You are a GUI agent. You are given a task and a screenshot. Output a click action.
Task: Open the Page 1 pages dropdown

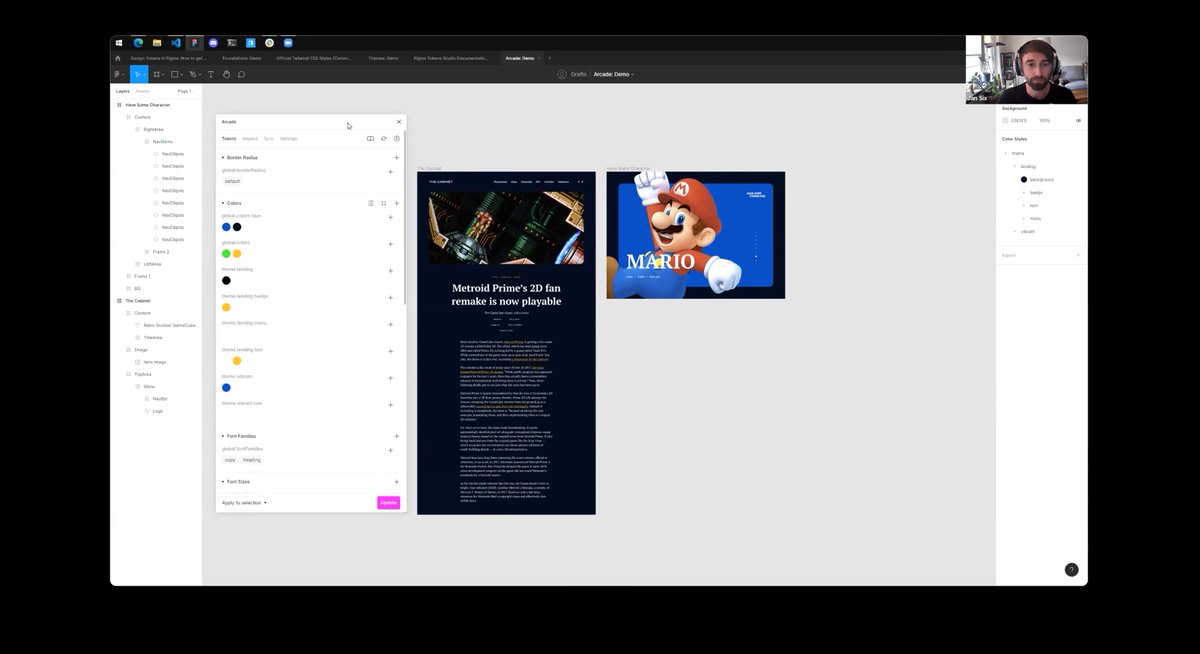[x=185, y=91]
